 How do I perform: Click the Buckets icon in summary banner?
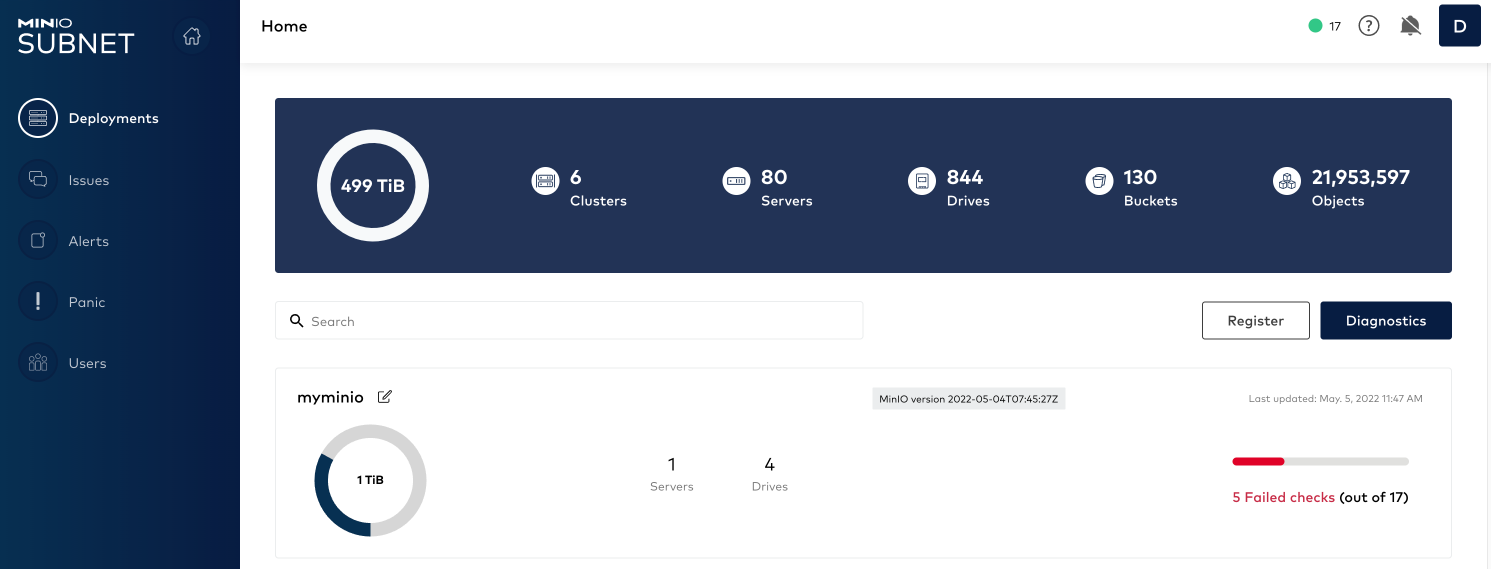point(1099,181)
